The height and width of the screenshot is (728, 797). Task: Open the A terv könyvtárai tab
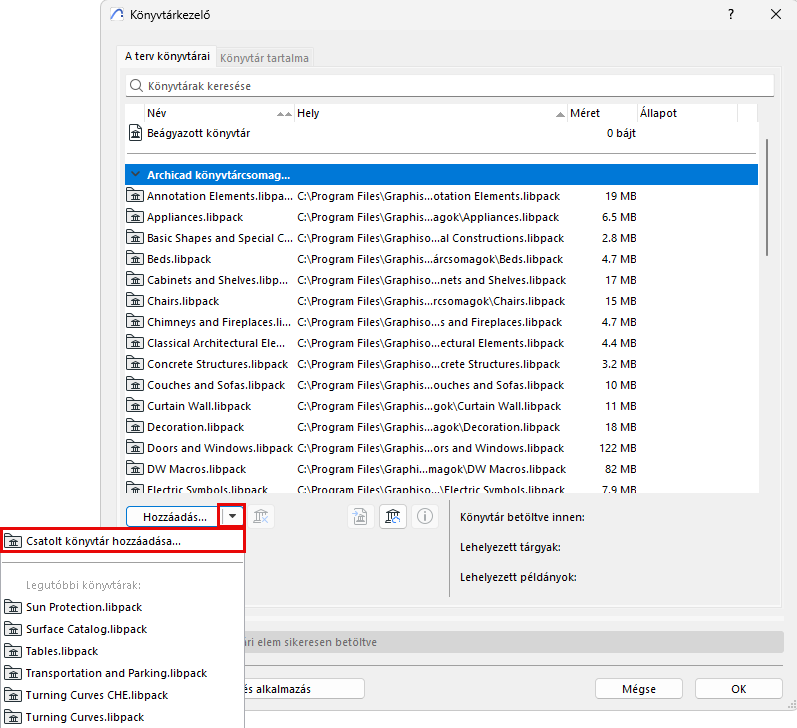(167, 56)
